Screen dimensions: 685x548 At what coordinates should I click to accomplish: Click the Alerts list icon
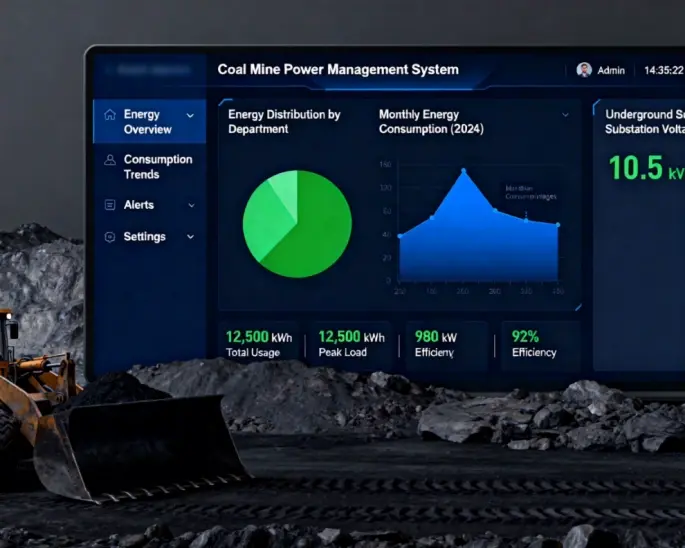point(109,205)
